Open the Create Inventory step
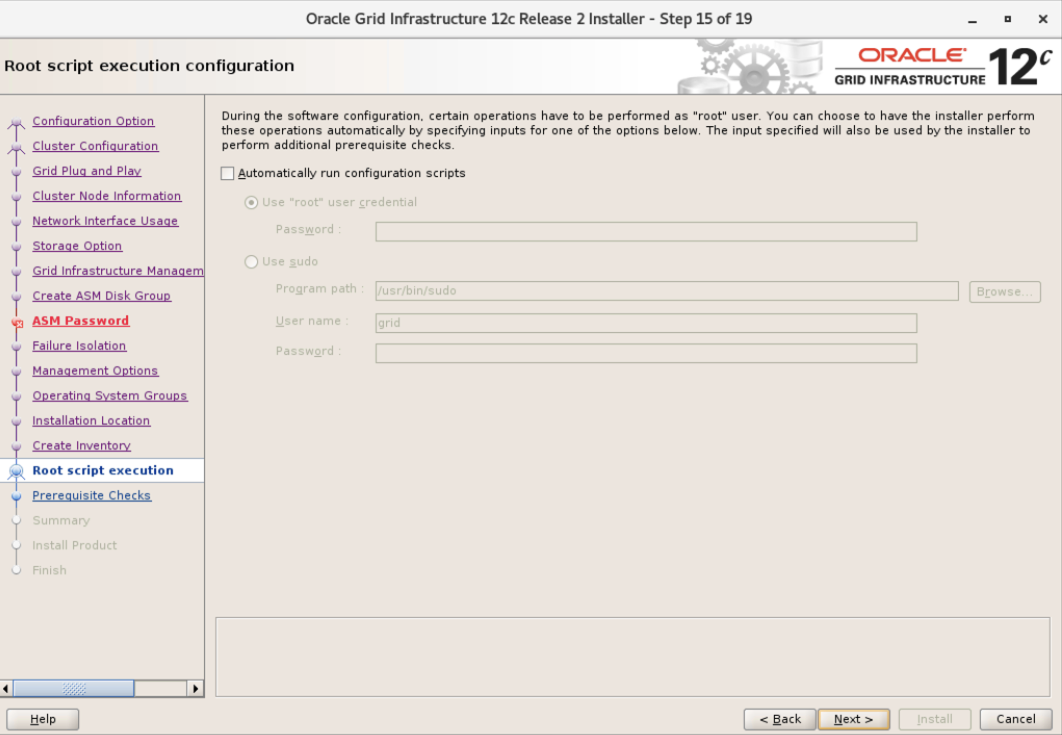The width and height of the screenshot is (1062, 735). click(x=82, y=446)
